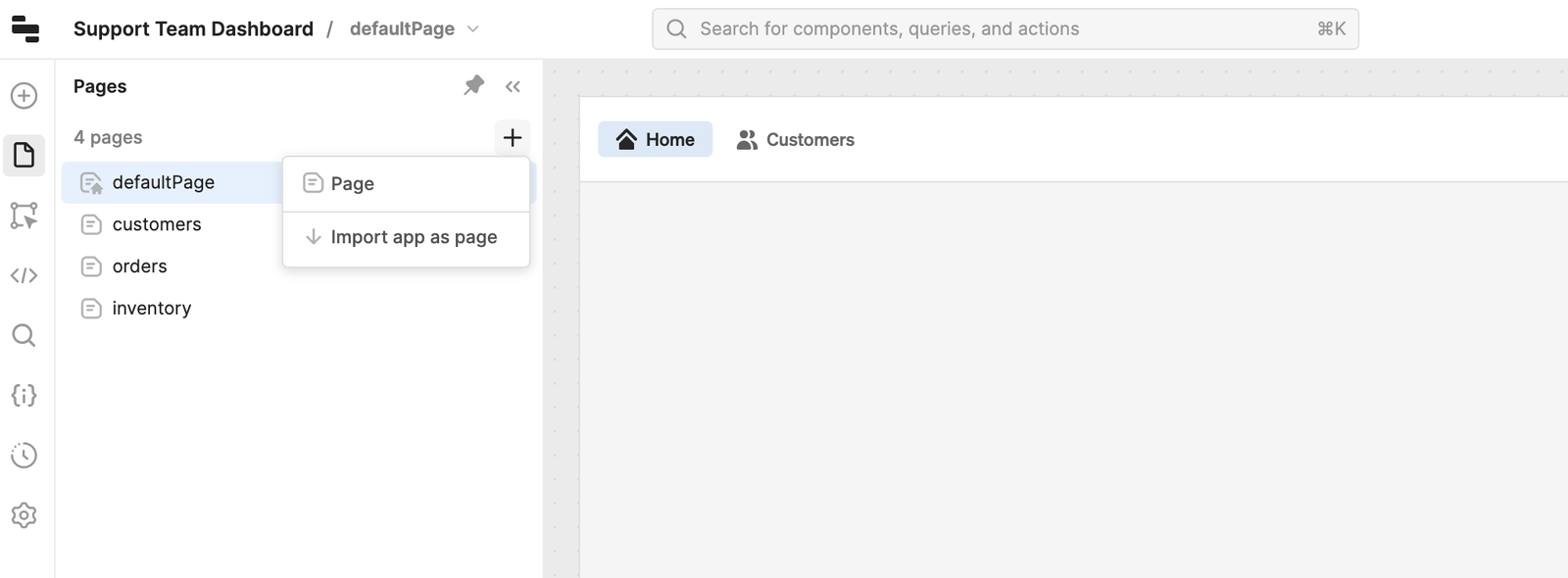Open the release history clock icon
1568x578 pixels.
pos(24,456)
